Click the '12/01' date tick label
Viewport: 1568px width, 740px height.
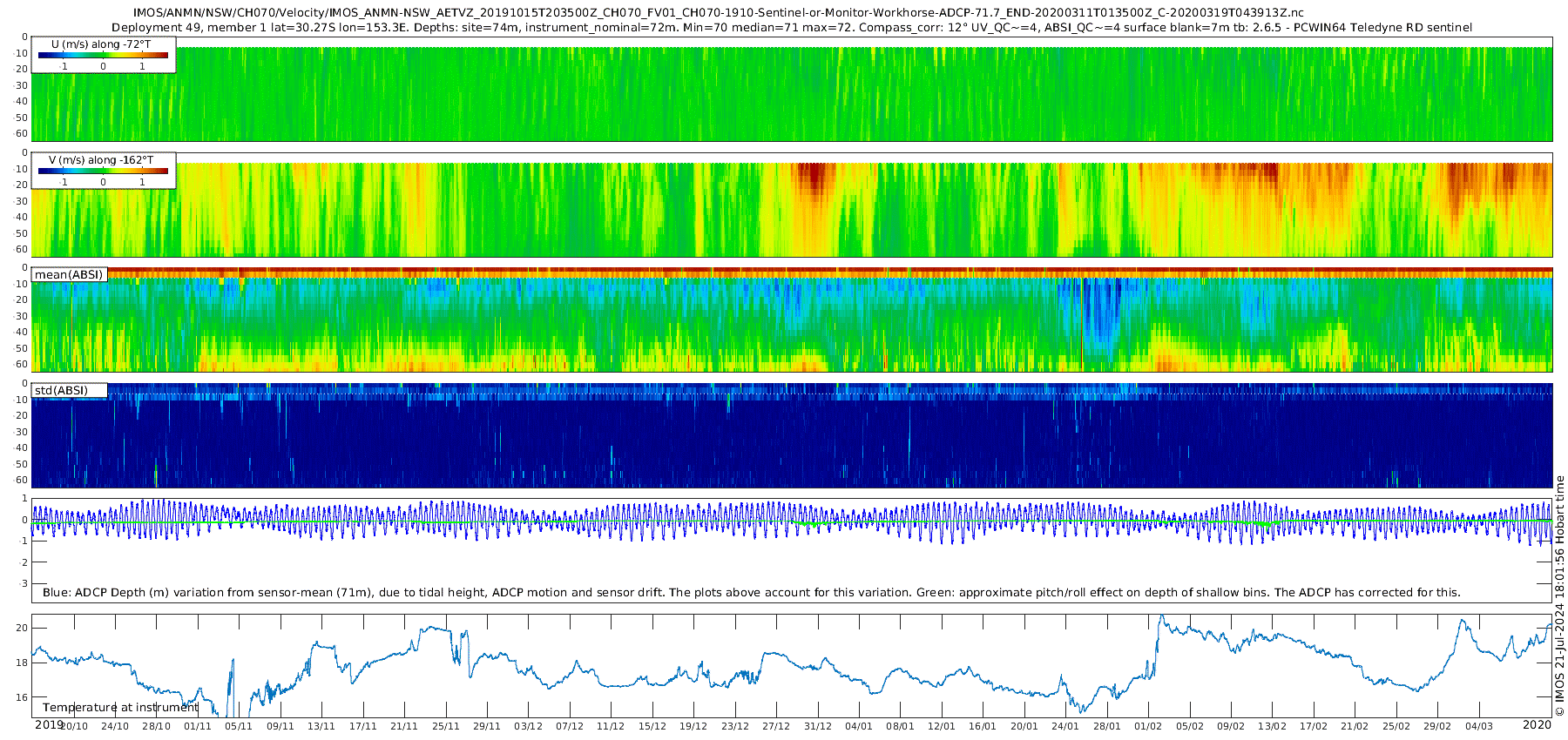942,726
